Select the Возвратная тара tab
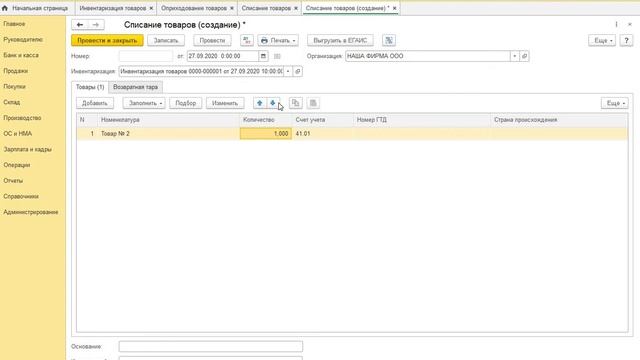The height and width of the screenshot is (360, 640). coord(136,87)
